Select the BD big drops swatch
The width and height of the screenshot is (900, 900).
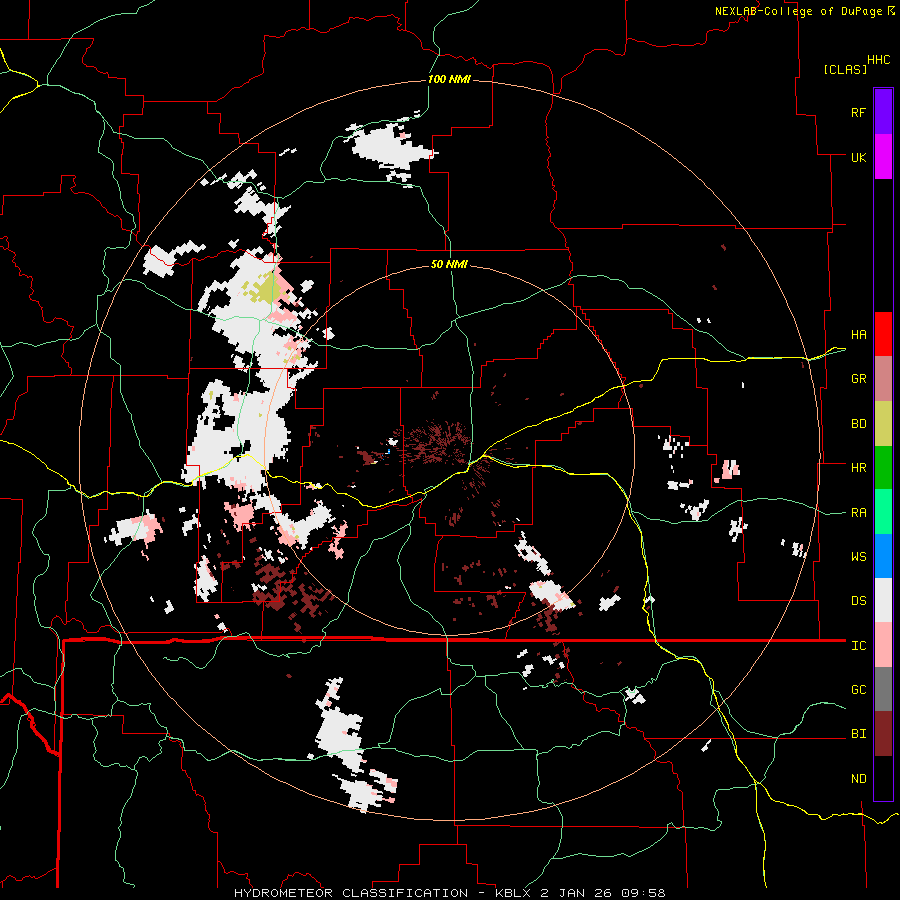click(x=883, y=424)
